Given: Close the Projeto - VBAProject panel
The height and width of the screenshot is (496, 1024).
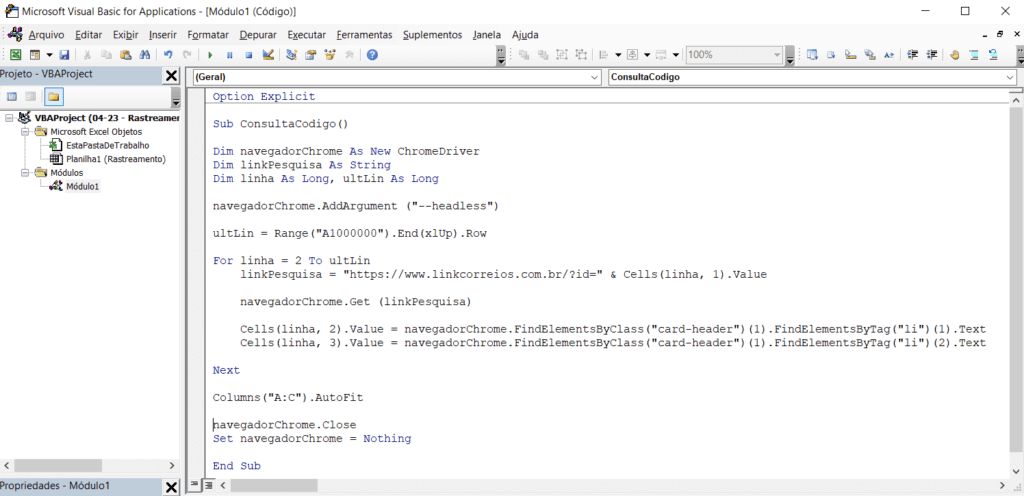Looking at the screenshot, I should point(171,76).
